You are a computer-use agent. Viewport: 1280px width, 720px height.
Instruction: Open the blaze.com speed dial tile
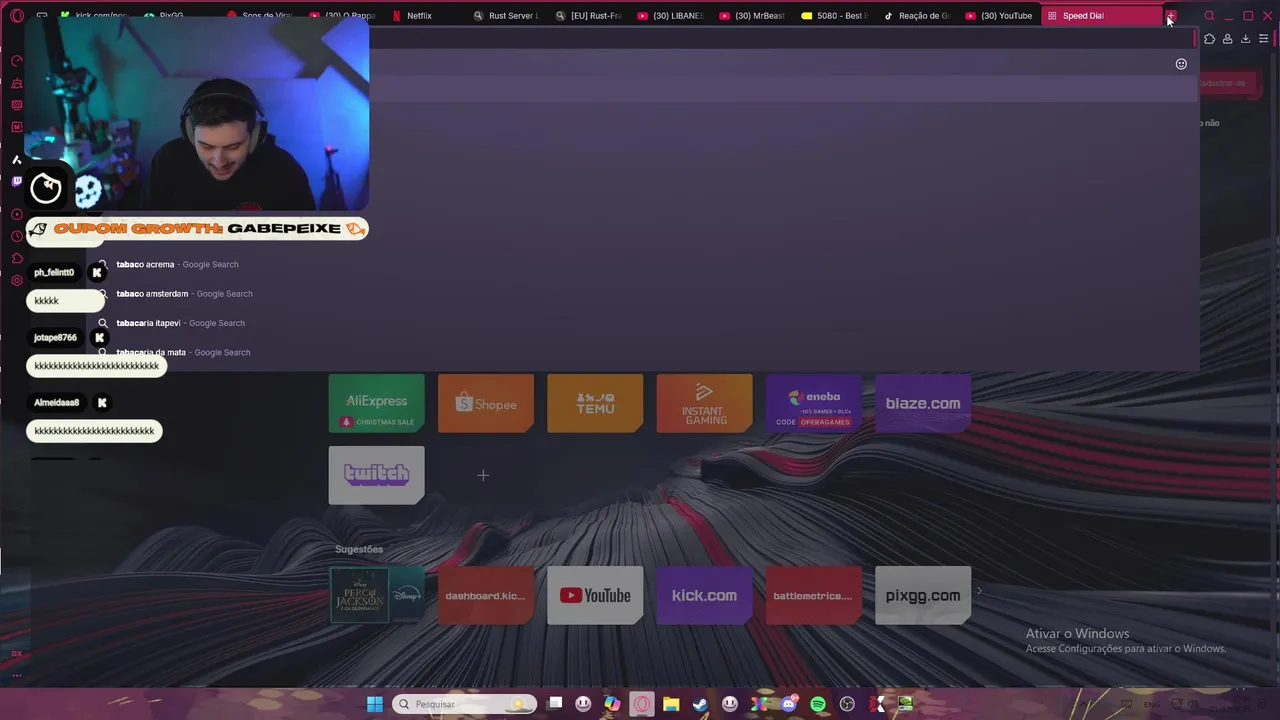[923, 403]
